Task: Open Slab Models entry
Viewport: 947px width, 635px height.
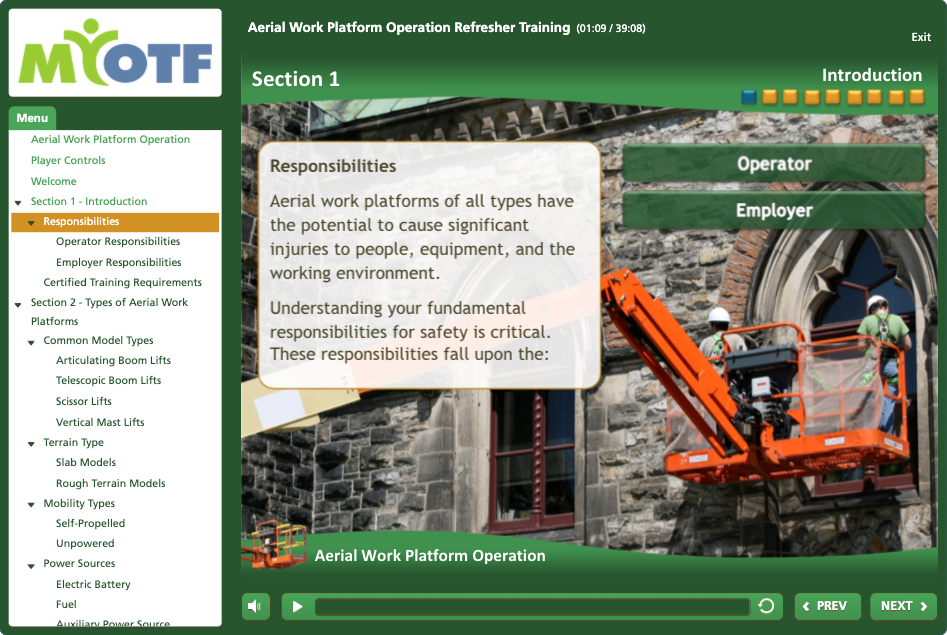Action: 85,462
